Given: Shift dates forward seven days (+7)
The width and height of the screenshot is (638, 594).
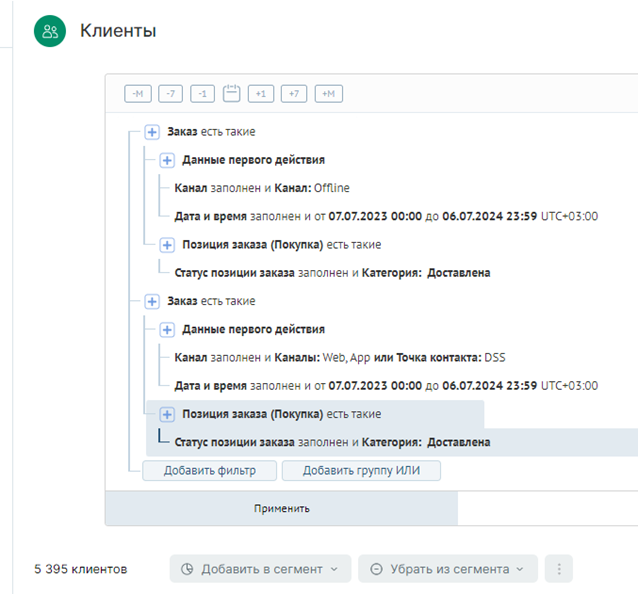Looking at the screenshot, I should [x=294, y=93].
